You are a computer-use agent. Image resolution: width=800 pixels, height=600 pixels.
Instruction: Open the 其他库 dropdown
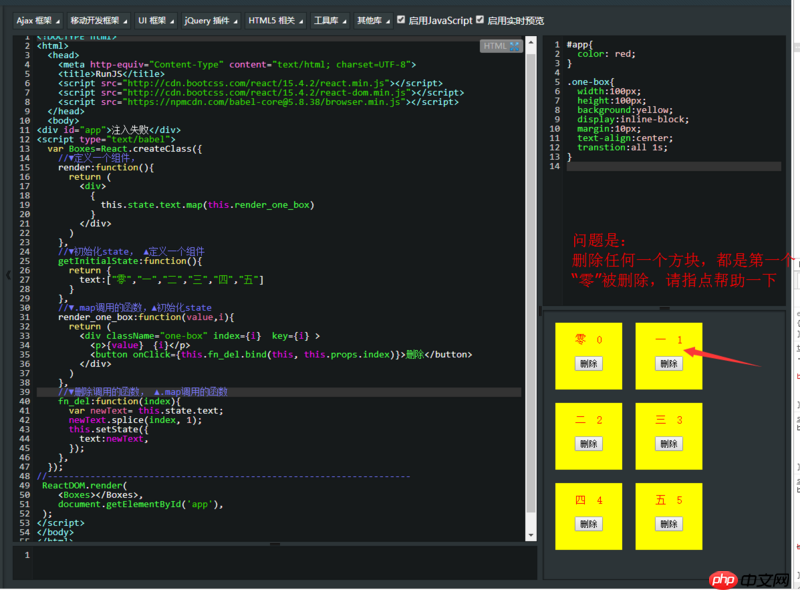tap(373, 21)
